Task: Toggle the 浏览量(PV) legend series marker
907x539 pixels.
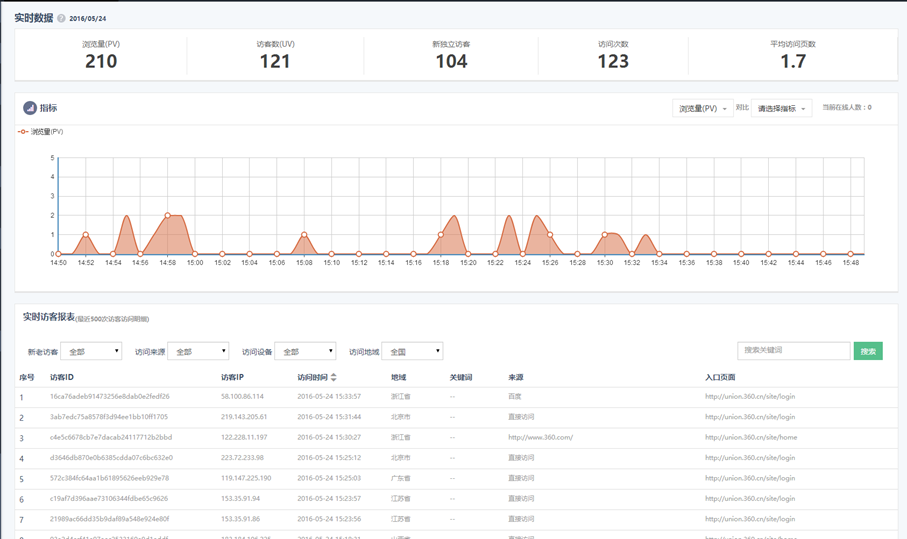Action: [x=23, y=132]
